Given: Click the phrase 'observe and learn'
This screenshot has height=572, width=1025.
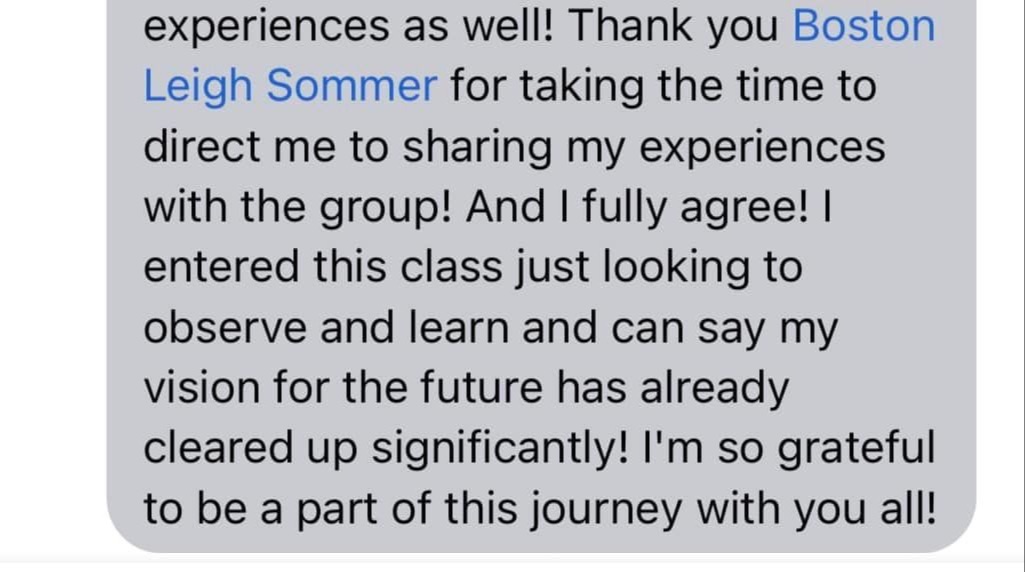Looking at the screenshot, I should click(326, 328).
